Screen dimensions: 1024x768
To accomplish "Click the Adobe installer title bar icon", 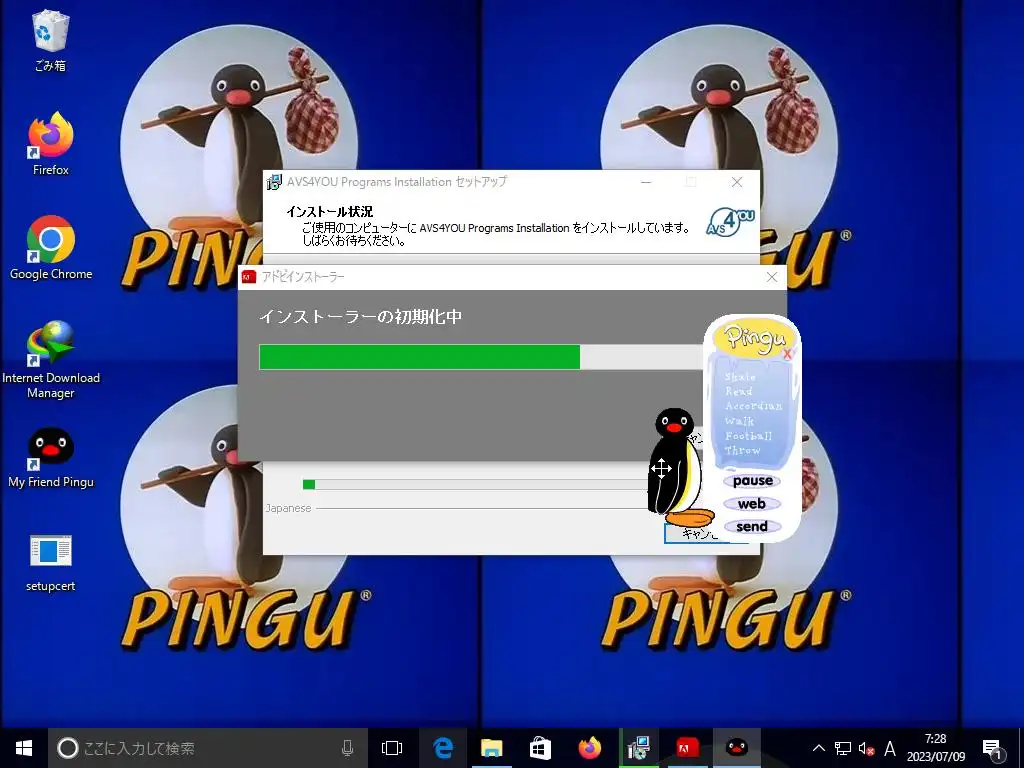I will point(249,277).
